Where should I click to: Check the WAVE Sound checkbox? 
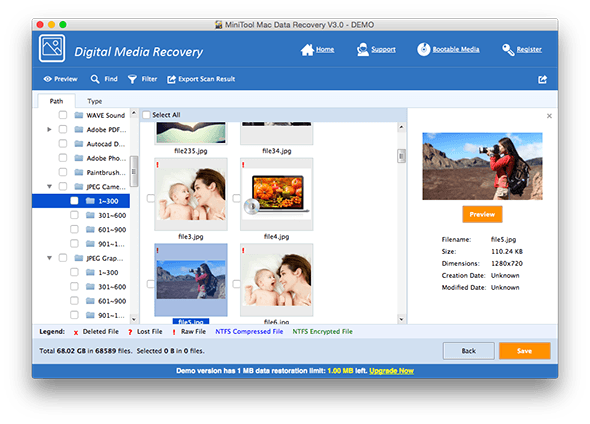point(63,115)
